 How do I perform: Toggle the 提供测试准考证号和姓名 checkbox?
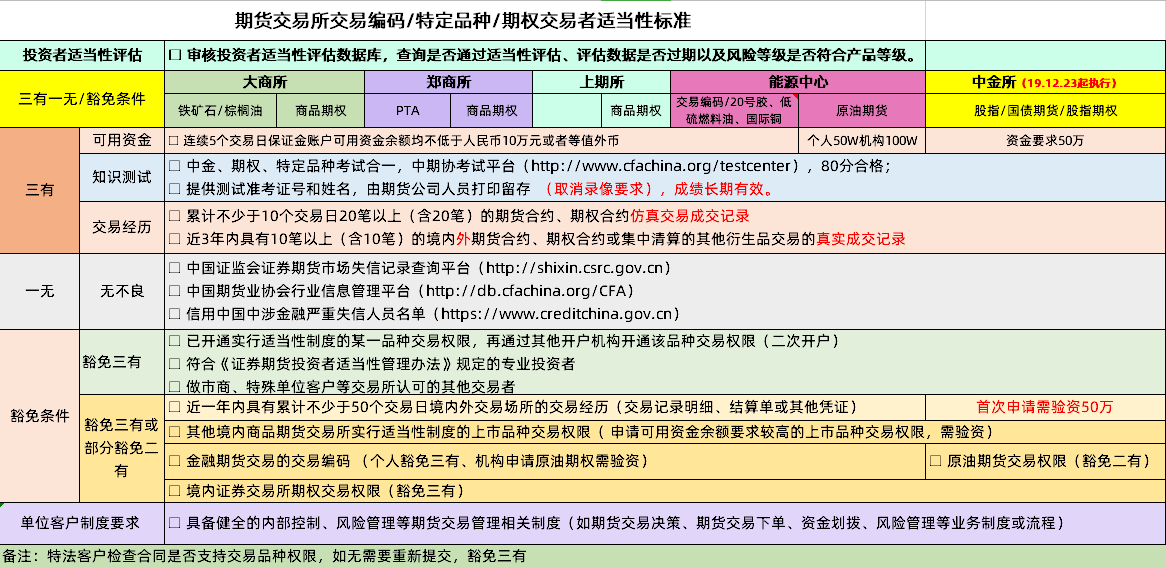[176, 188]
